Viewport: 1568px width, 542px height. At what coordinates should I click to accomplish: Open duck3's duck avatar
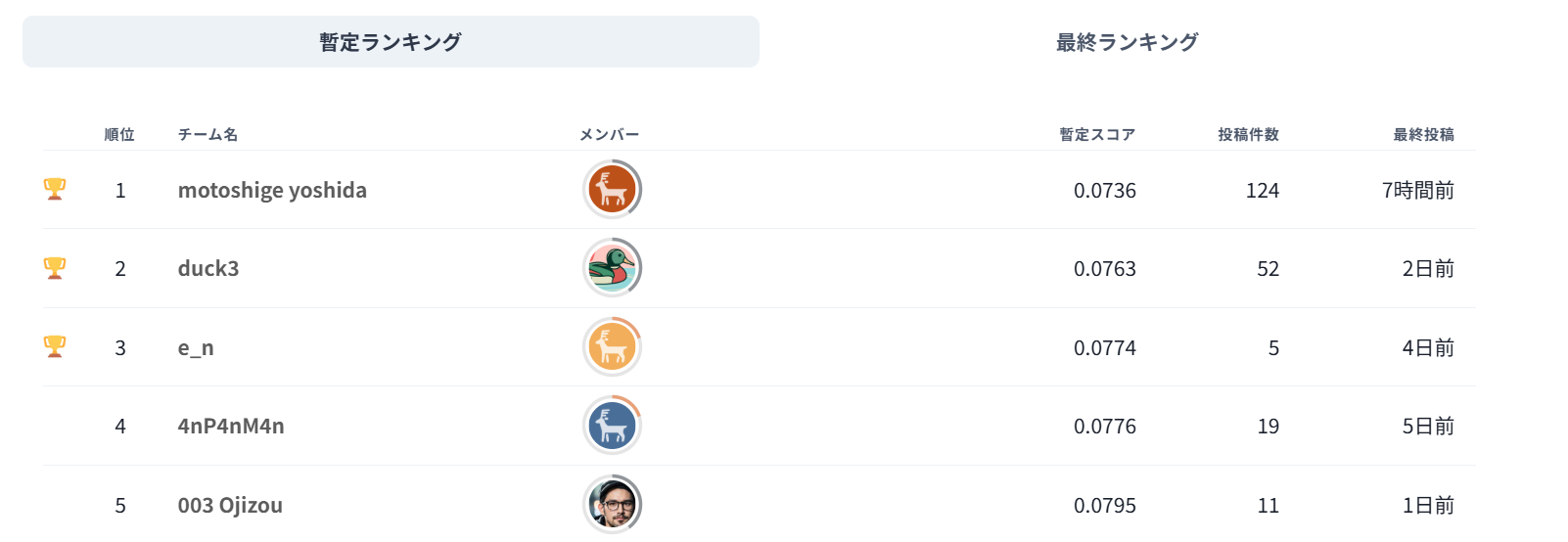click(x=613, y=268)
